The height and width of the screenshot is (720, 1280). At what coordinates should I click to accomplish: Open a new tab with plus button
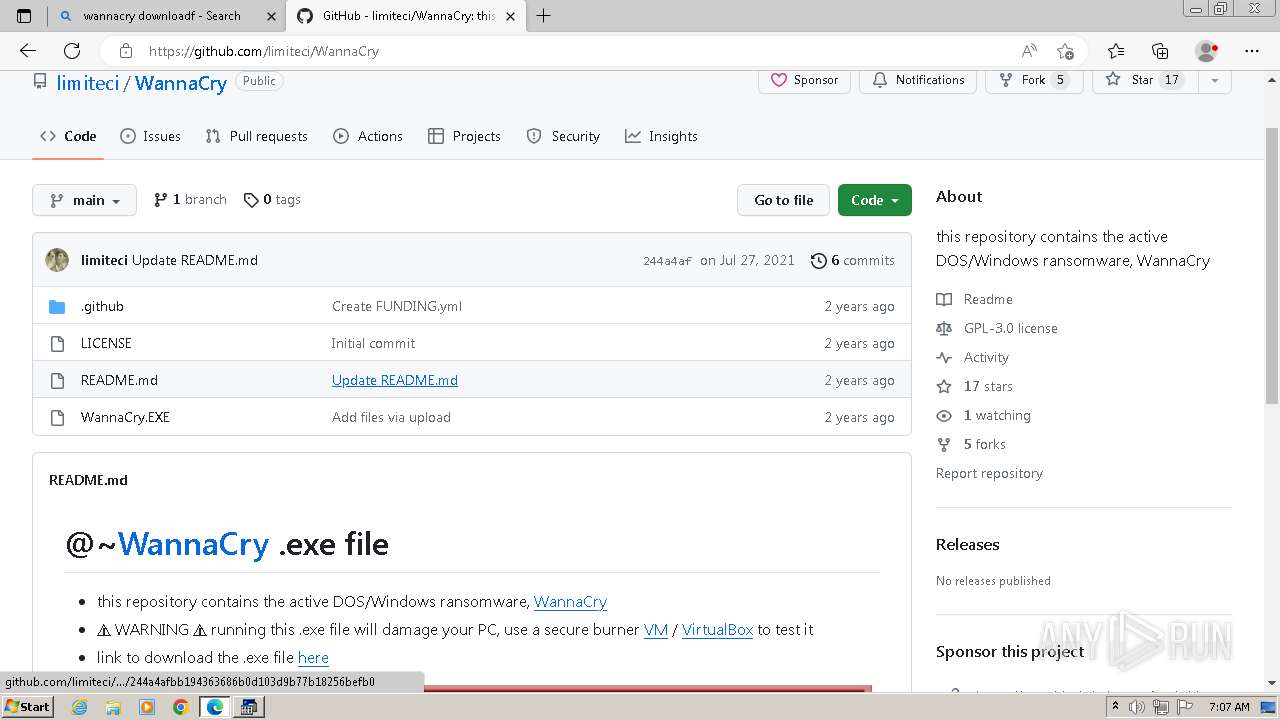click(544, 16)
